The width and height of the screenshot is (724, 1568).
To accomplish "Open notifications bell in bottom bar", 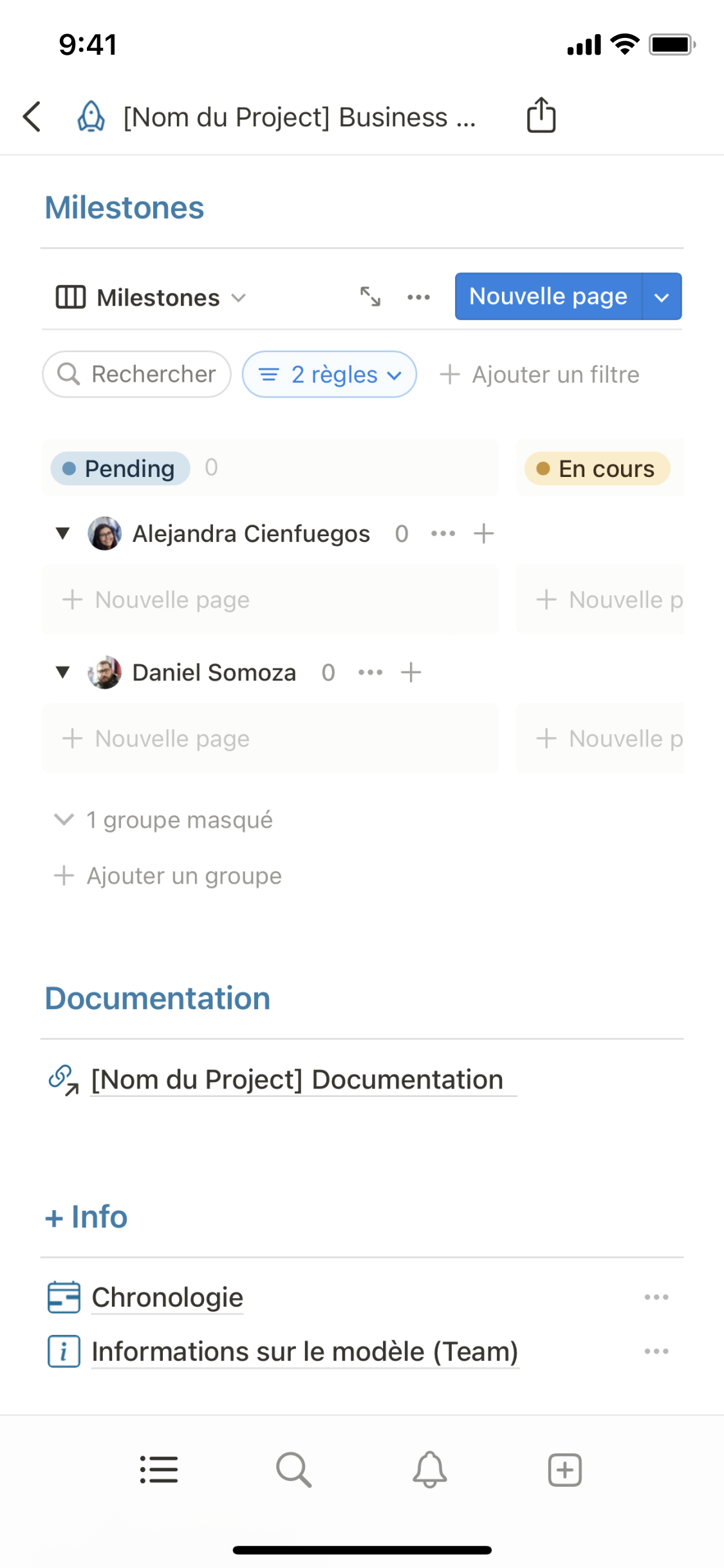I will 429,1470.
